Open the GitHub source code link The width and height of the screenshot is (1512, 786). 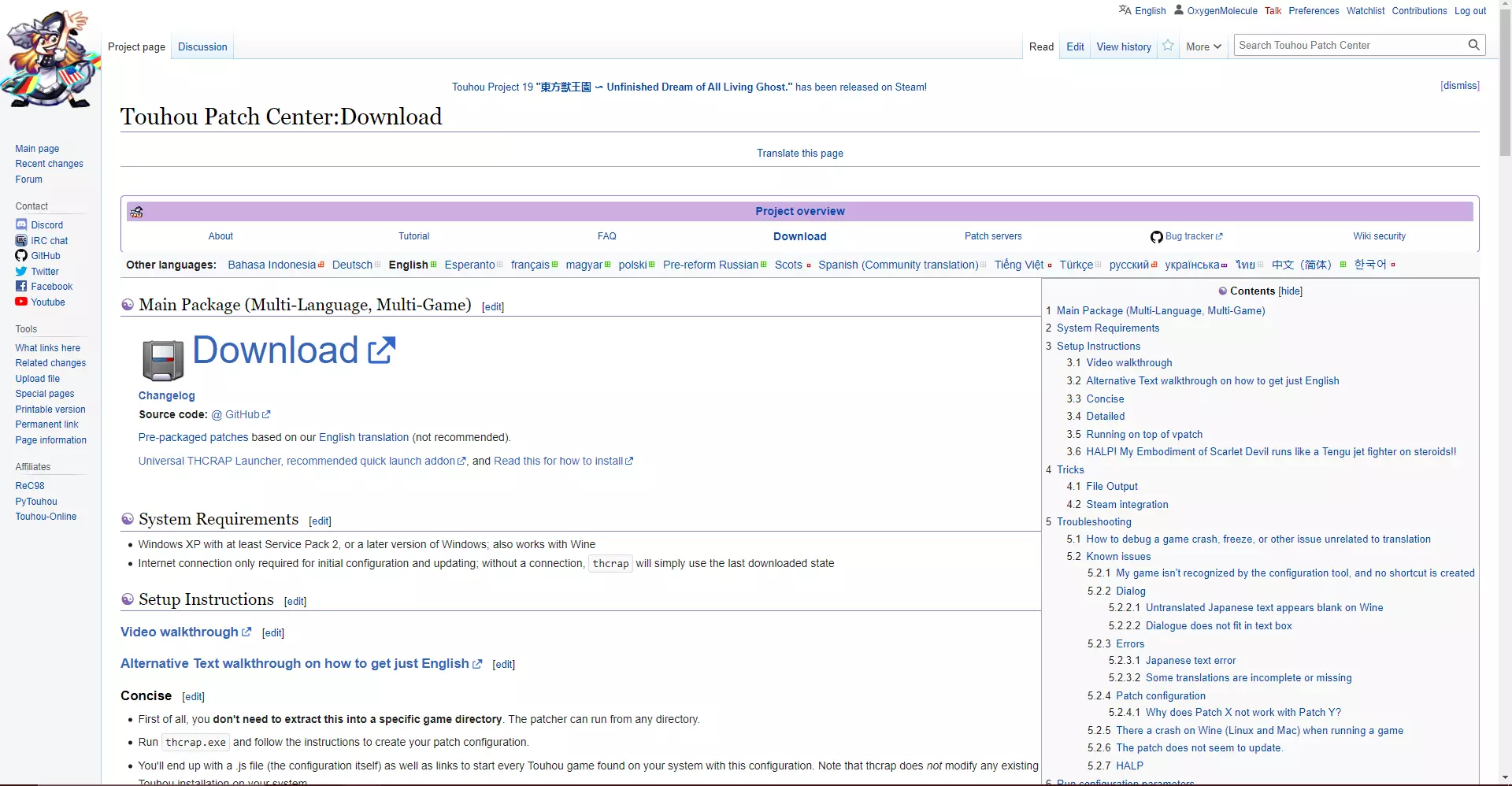click(241, 415)
